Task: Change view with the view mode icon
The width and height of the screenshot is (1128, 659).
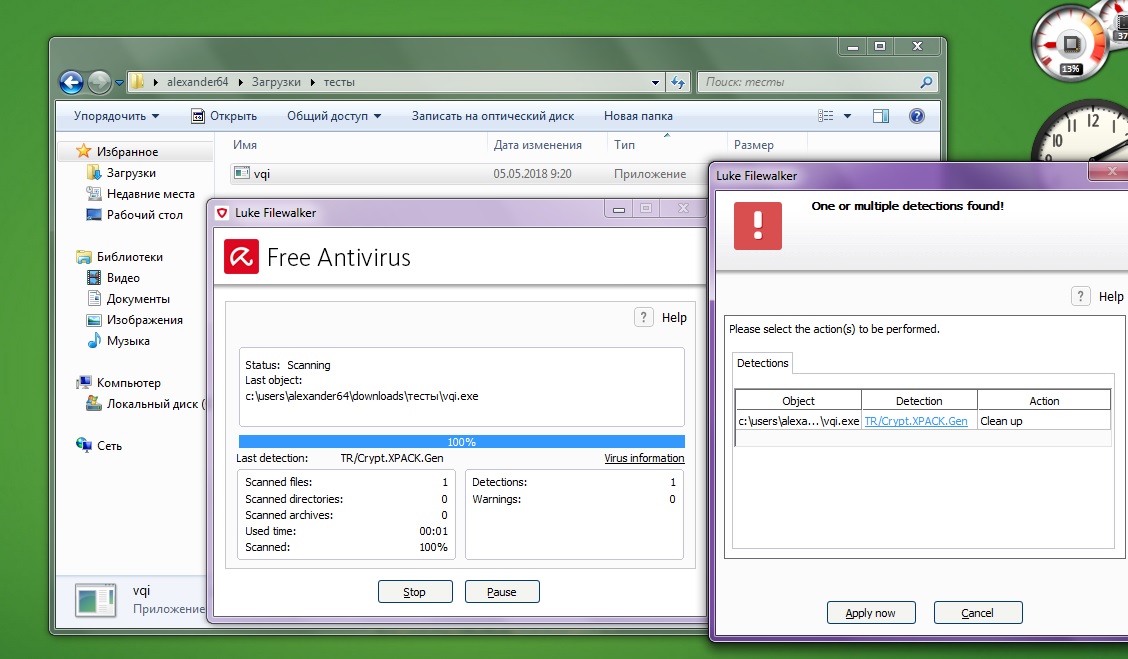Action: (x=826, y=116)
